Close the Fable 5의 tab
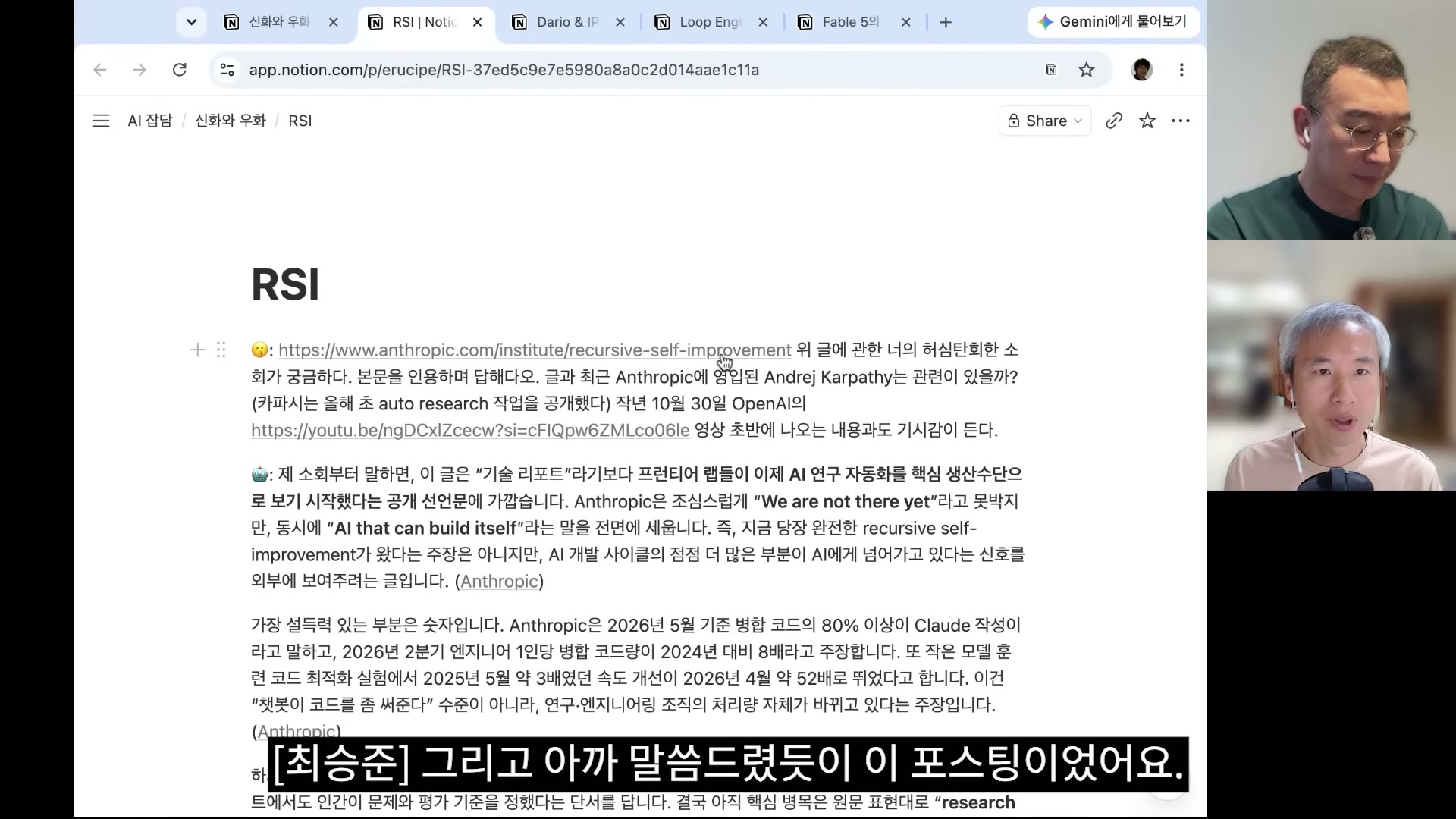Screen dimensions: 1456x819 (905, 23)
